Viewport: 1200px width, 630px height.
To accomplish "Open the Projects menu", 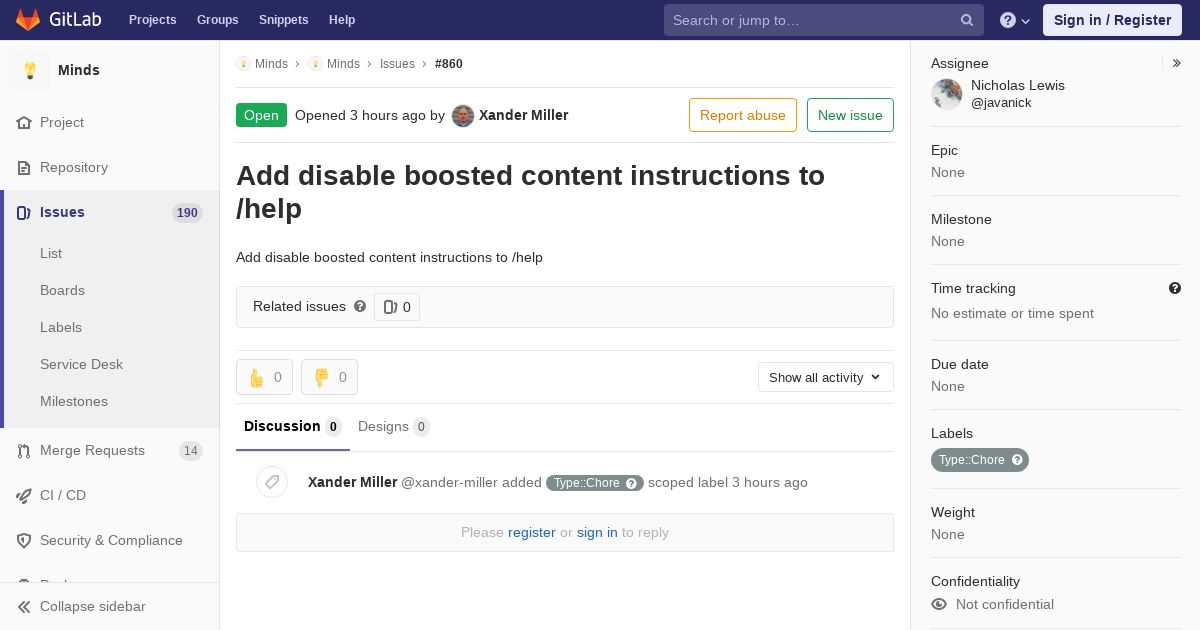I will 152,20.
